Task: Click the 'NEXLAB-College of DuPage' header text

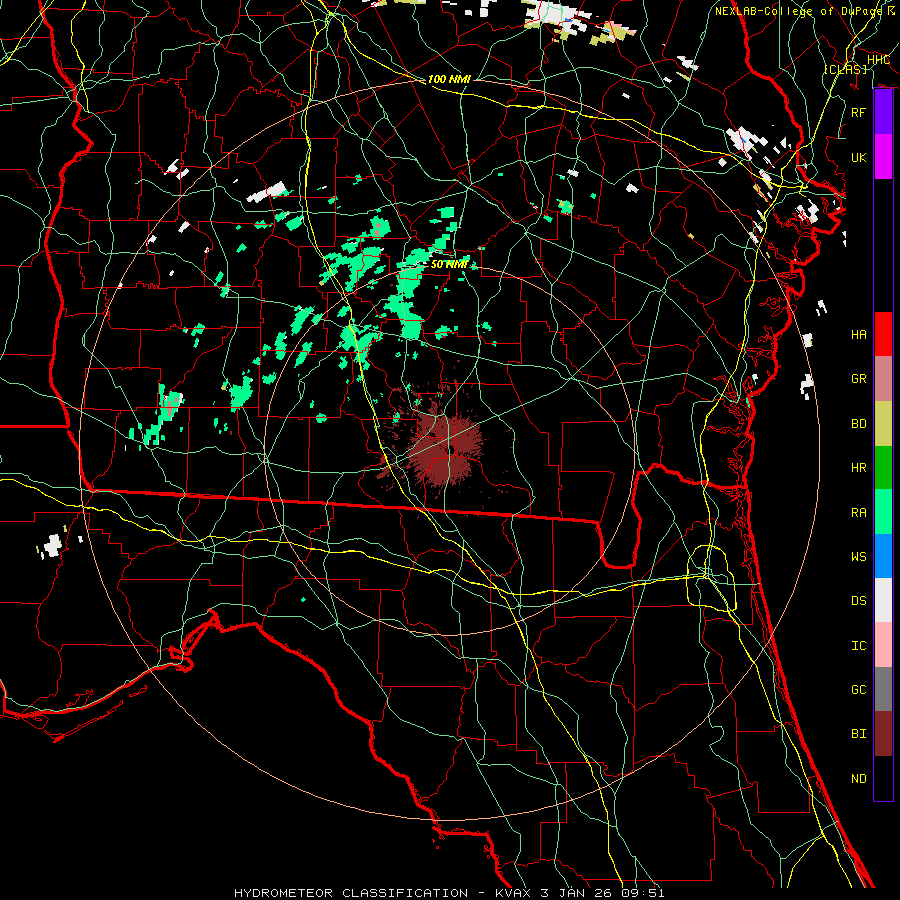Action: [799, 11]
